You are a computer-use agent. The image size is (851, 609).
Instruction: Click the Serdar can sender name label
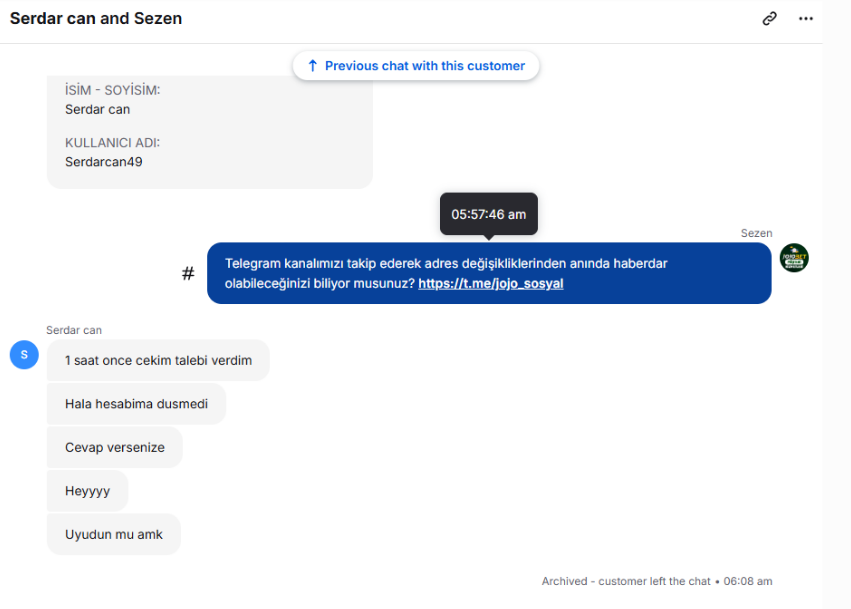[x=74, y=330]
